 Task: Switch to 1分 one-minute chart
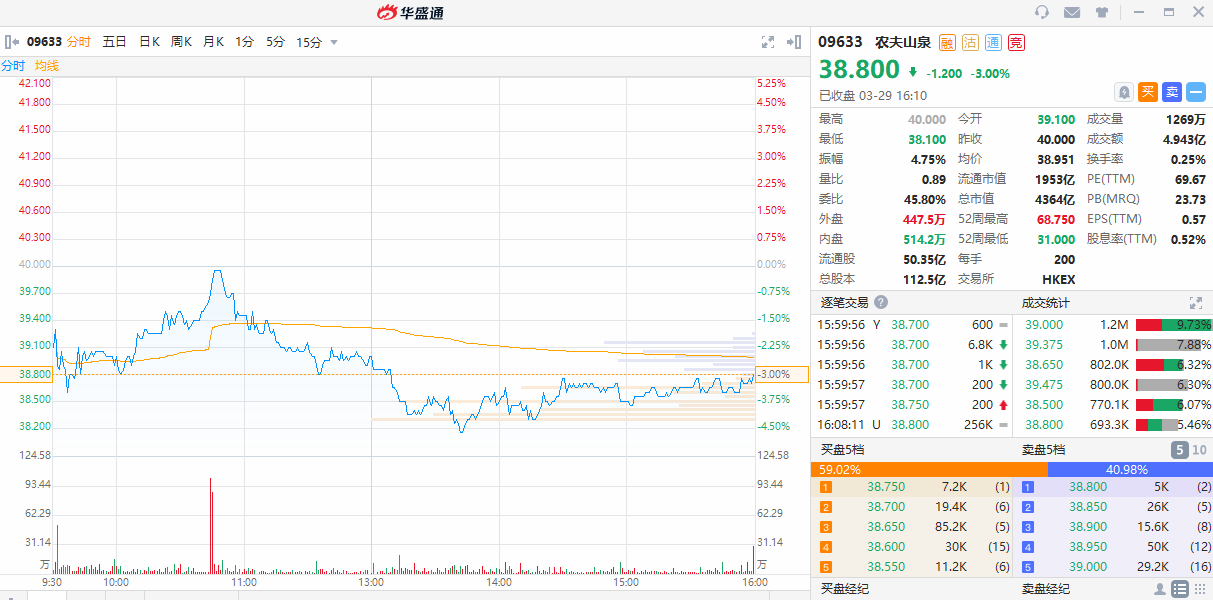(244, 42)
